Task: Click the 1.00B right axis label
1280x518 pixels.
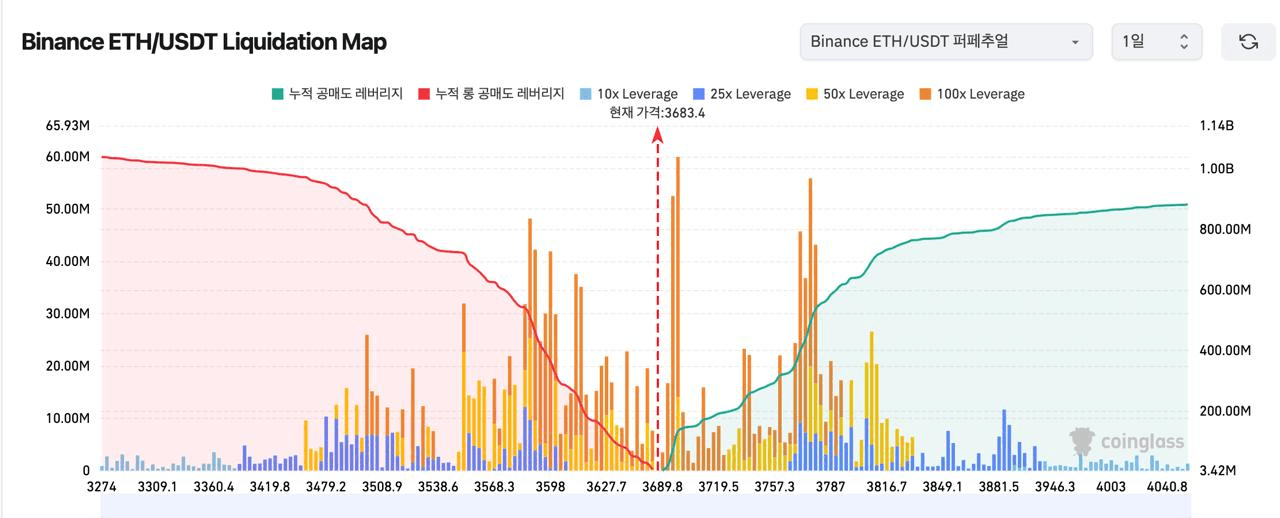Action: pos(1216,168)
